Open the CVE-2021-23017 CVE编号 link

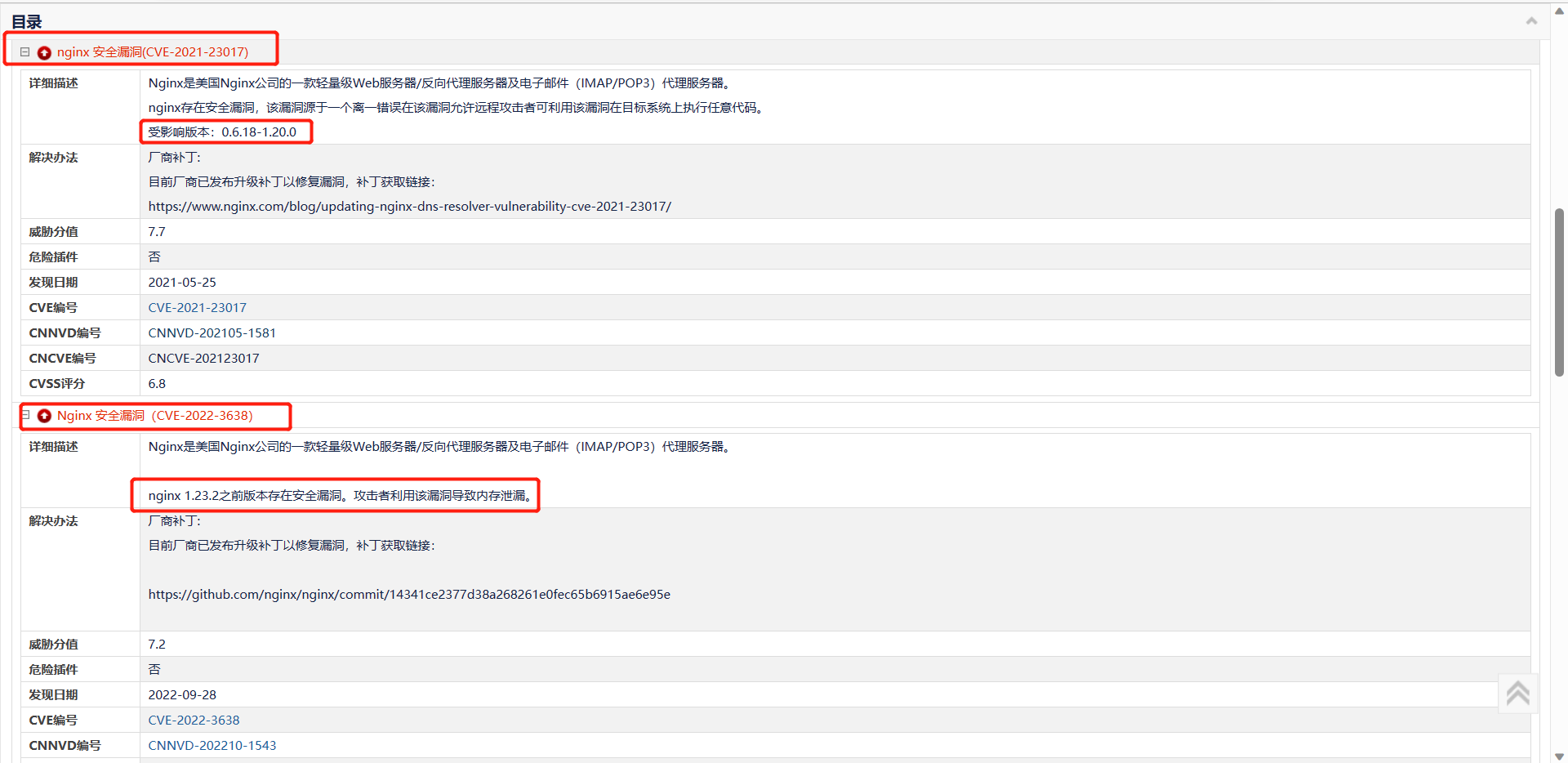pyautogui.click(x=198, y=308)
